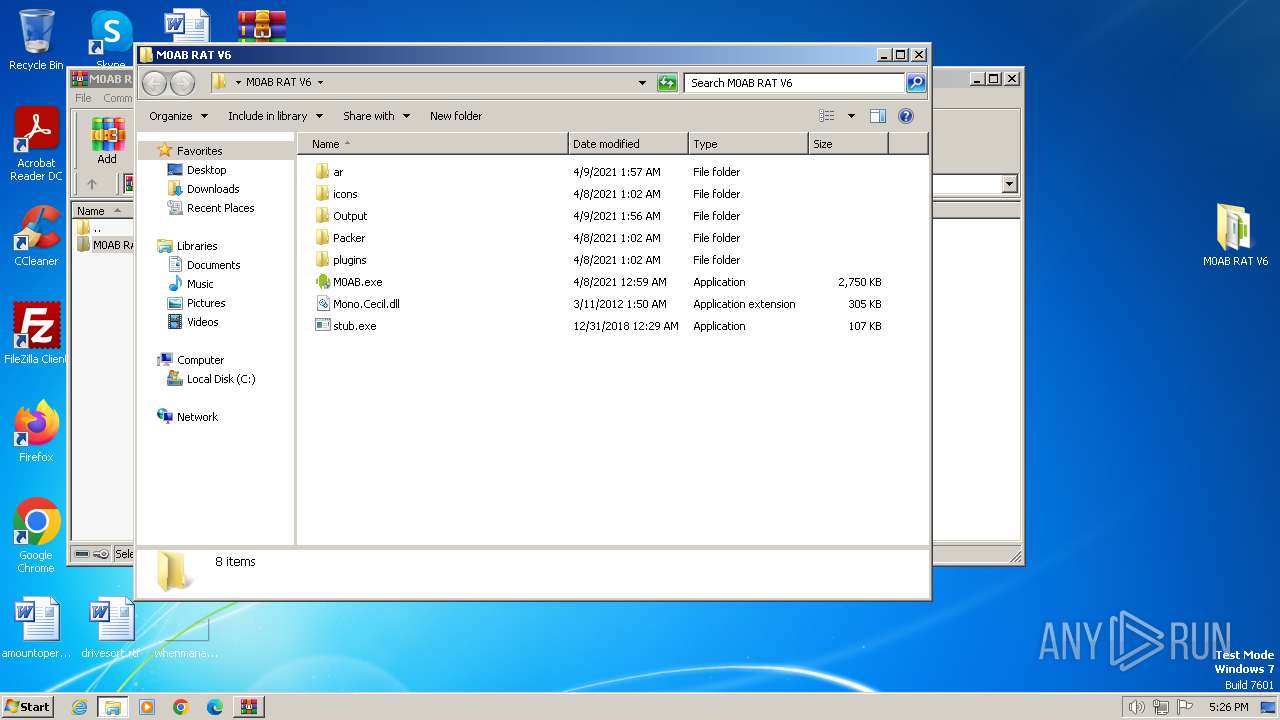Select Pictures library
Image resolution: width=1280 pixels, height=720 pixels.
[196, 303]
